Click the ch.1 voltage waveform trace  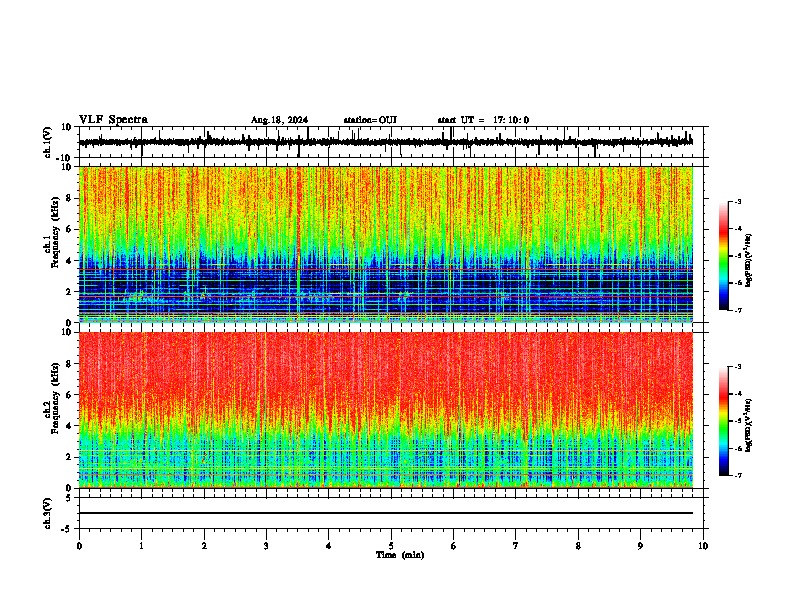(x=385, y=142)
